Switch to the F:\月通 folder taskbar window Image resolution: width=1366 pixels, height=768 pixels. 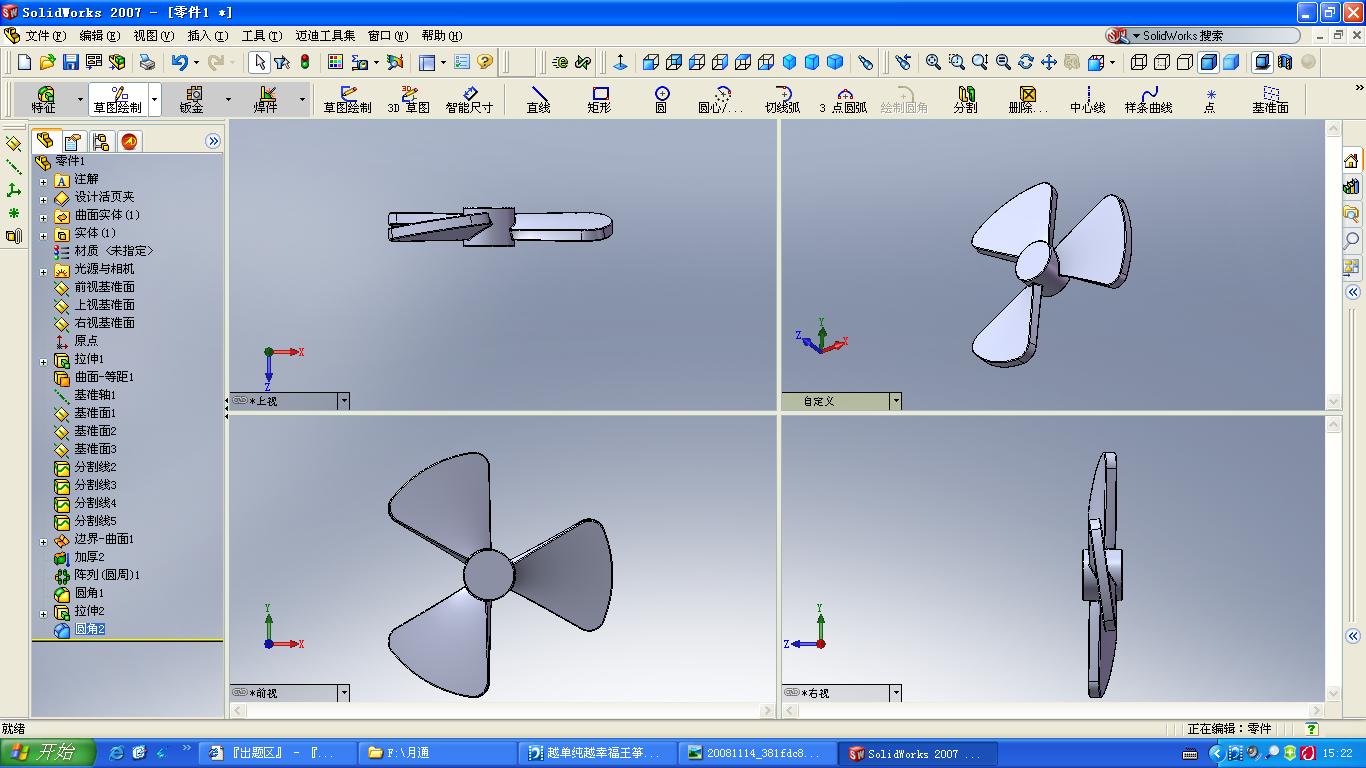[x=439, y=753]
